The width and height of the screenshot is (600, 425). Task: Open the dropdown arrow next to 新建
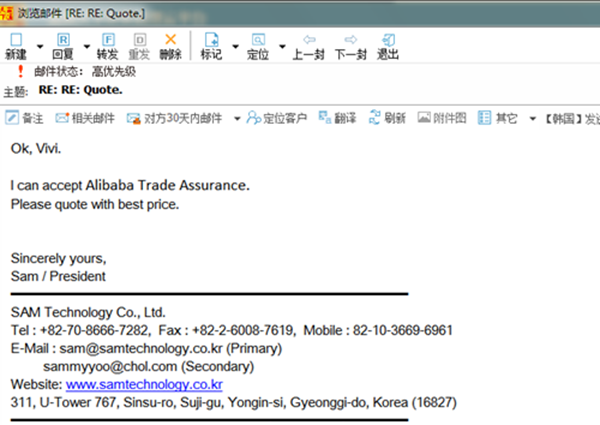click(40, 47)
